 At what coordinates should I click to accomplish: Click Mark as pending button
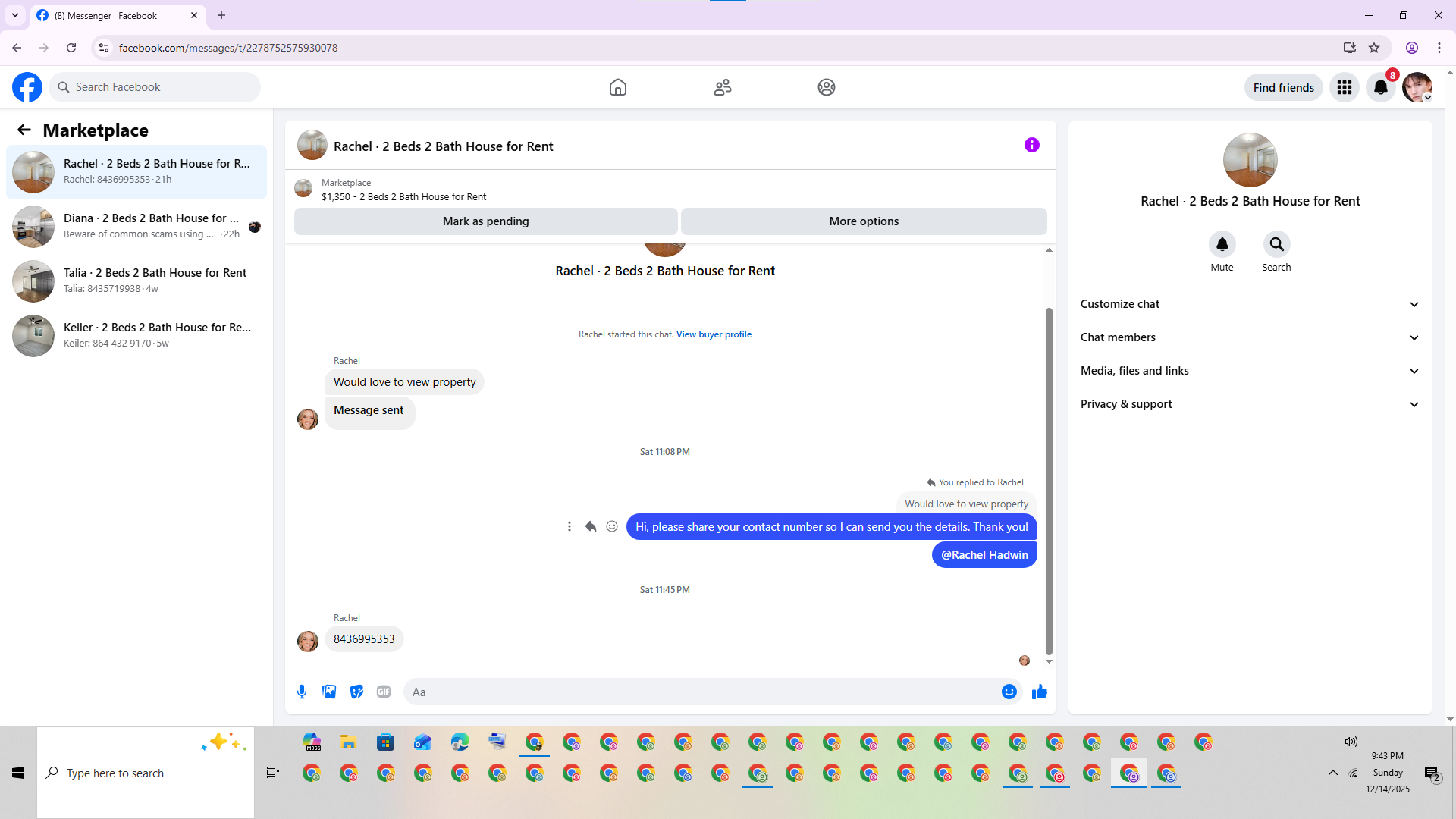tap(485, 221)
